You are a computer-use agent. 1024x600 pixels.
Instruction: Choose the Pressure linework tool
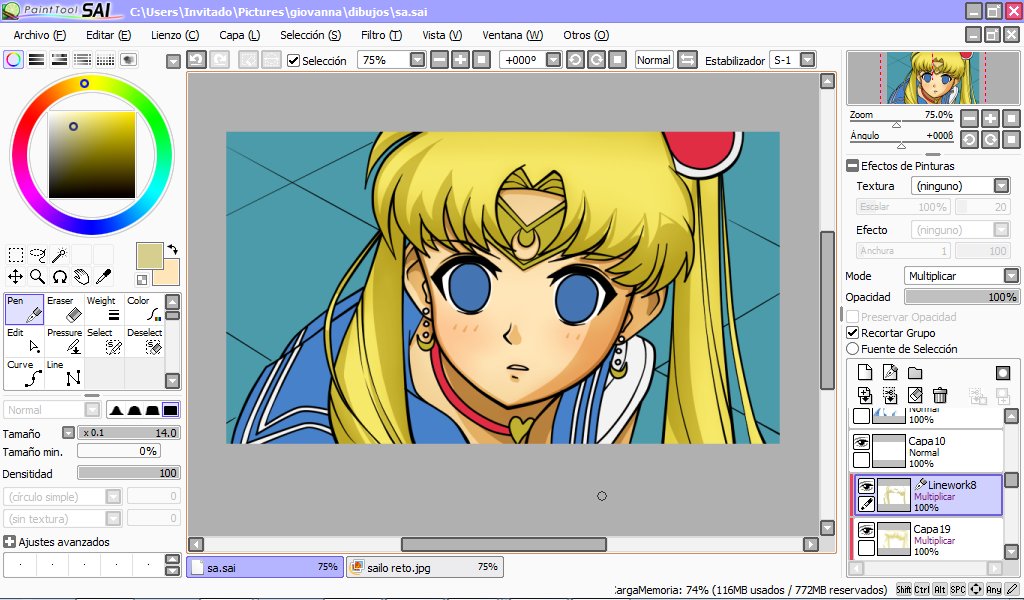(x=64, y=341)
